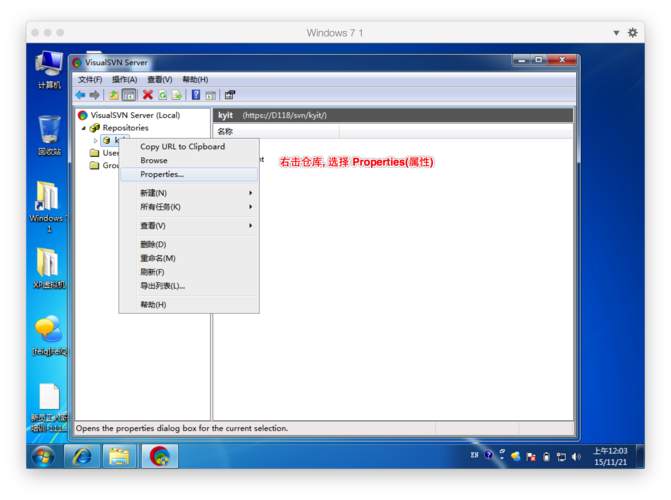Screen dimensions: 671x500
Task: Expand 新建(N) submenu in context menu
Action: [x=189, y=193]
